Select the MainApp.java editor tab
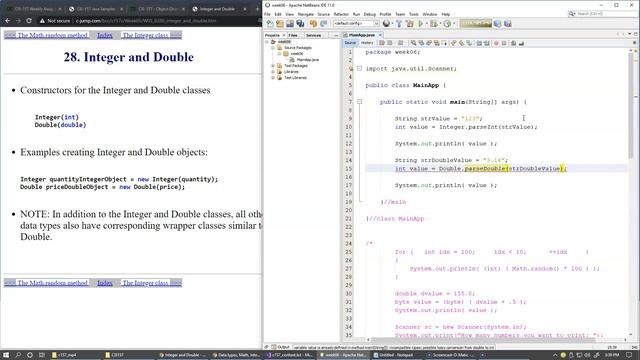The image size is (640, 360). click(x=361, y=35)
